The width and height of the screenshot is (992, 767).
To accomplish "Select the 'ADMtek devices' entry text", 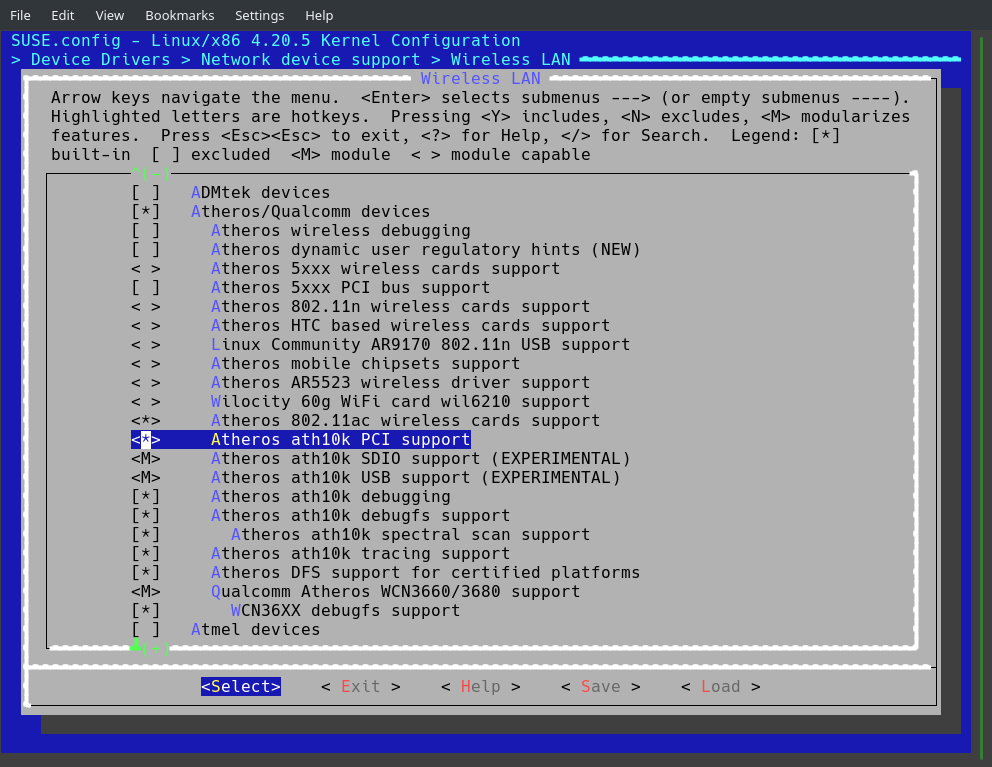I will tap(261, 192).
